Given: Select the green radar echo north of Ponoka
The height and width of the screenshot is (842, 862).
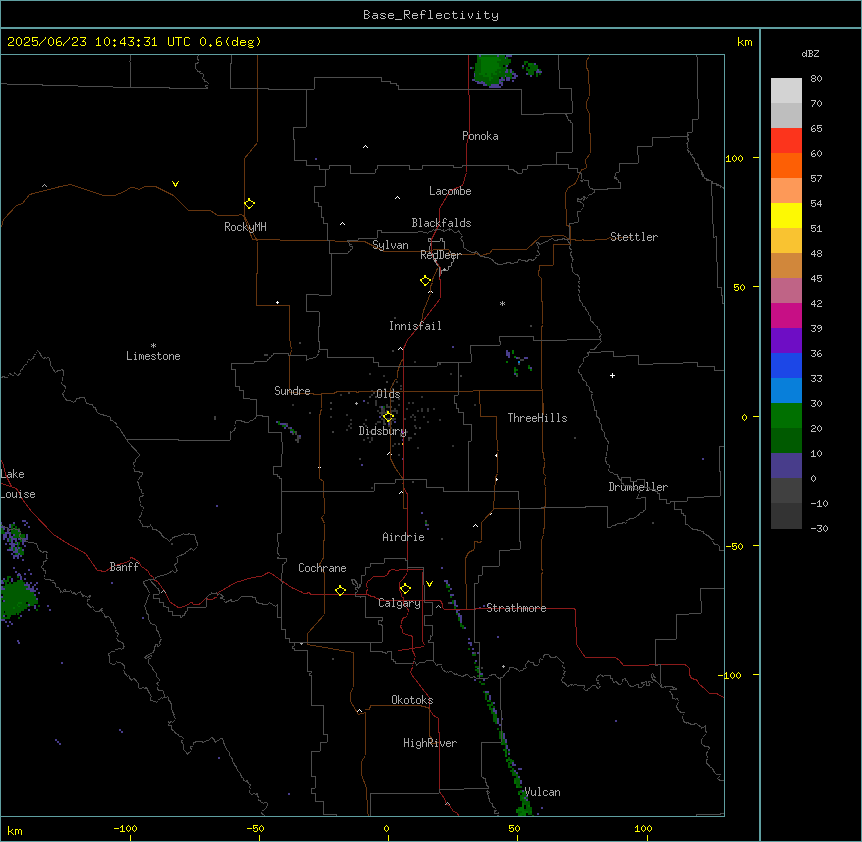Looking at the screenshot, I should click(x=490, y=70).
